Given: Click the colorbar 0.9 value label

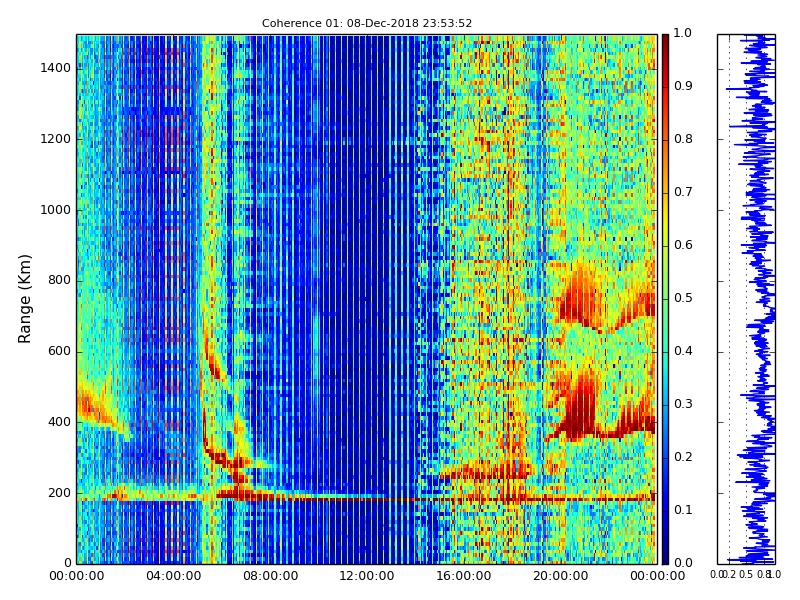Looking at the screenshot, I should coord(683,86).
